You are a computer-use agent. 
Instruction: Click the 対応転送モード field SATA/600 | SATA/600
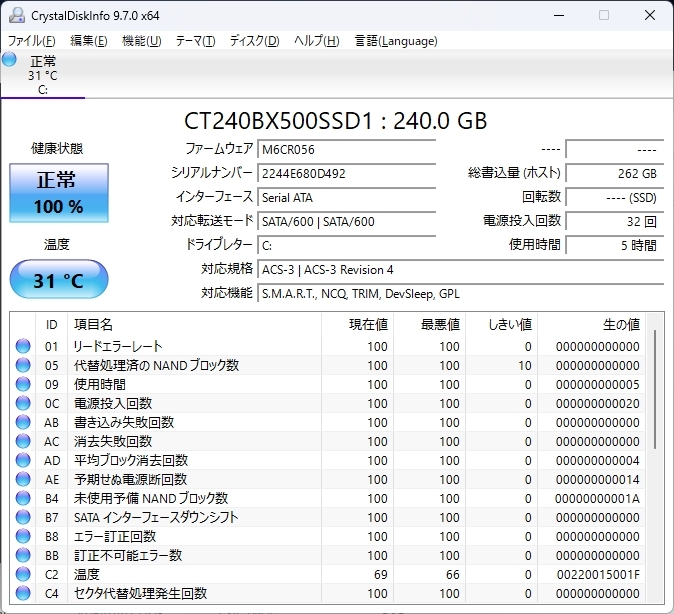click(x=346, y=221)
